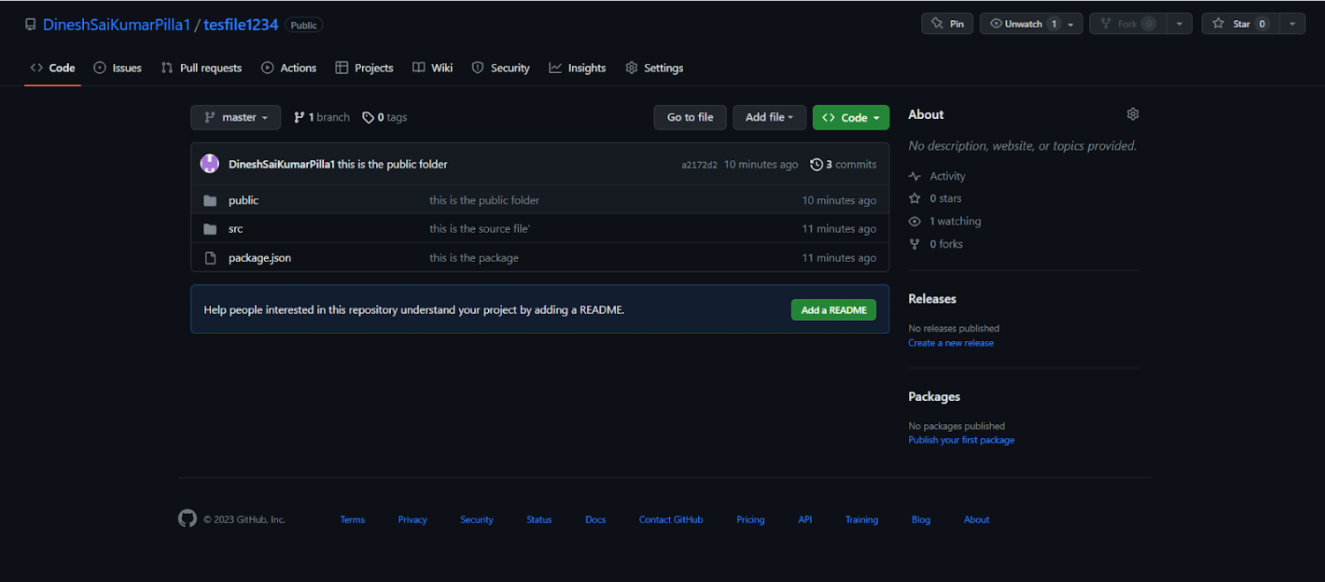Screen dimensions: 1325x582
Task: Open the Projects tab
Action: [364, 68]
